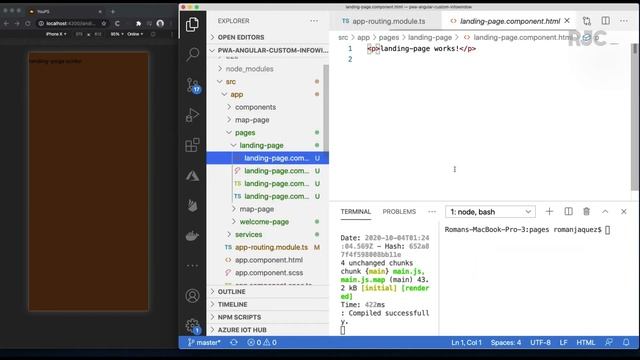640x360 pixels.
Task: Split the terminal panel
Action: coord(568,211)
